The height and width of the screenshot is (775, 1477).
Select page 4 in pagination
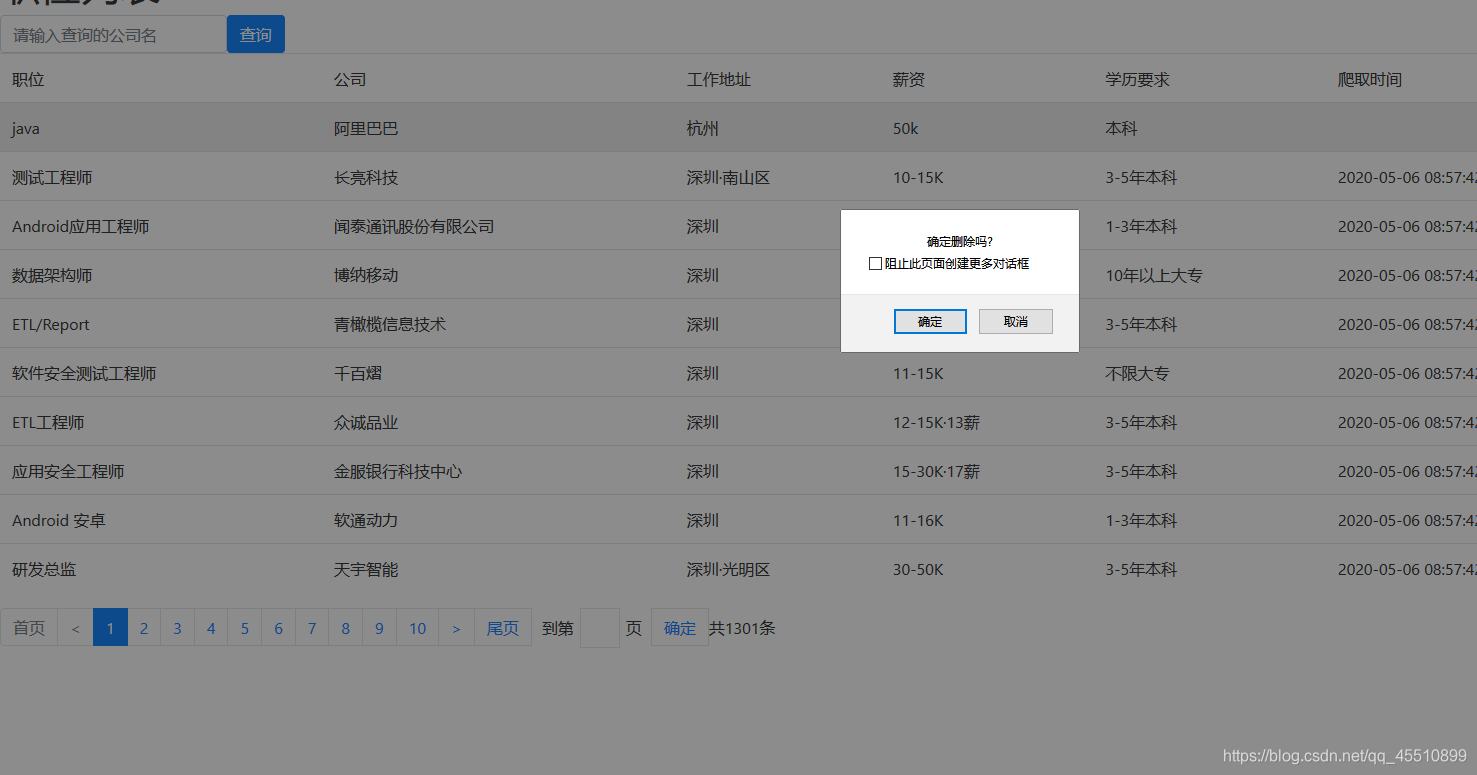click(211, 628)
